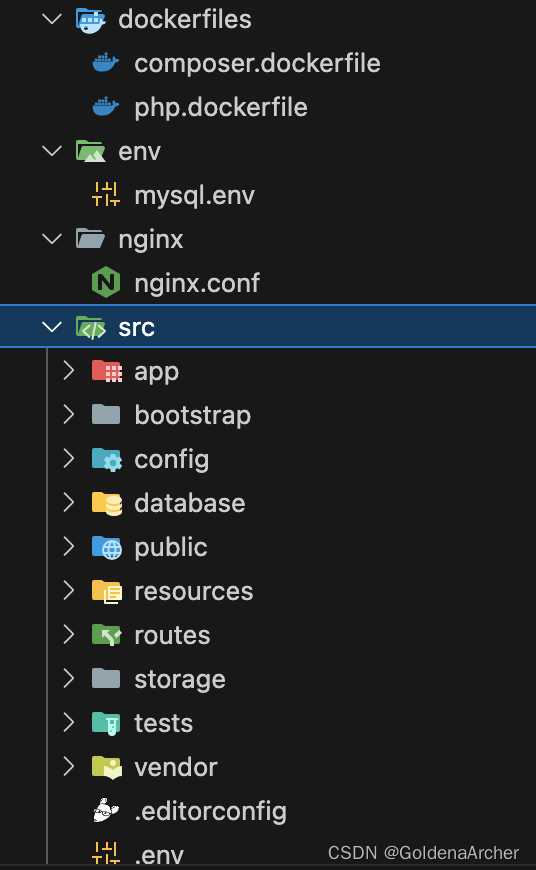The width and height of the screenshot is (536, 870).
Task: Click the Docker whale icon beside composer.dockerfile
Action: tap(105, 63)
